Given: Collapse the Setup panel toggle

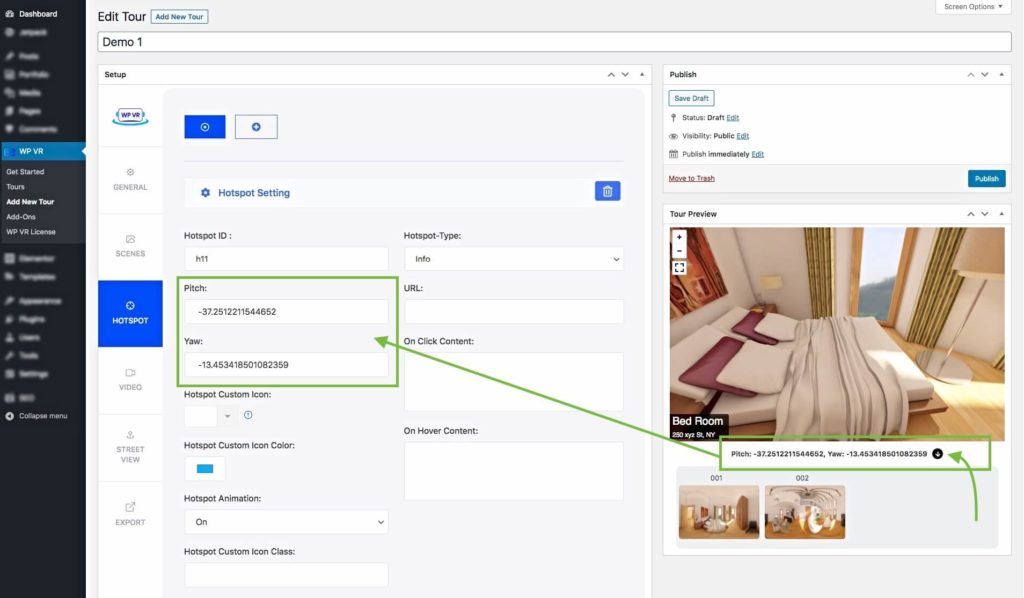Looking at the screenshot, I should (x=642, y=74).
